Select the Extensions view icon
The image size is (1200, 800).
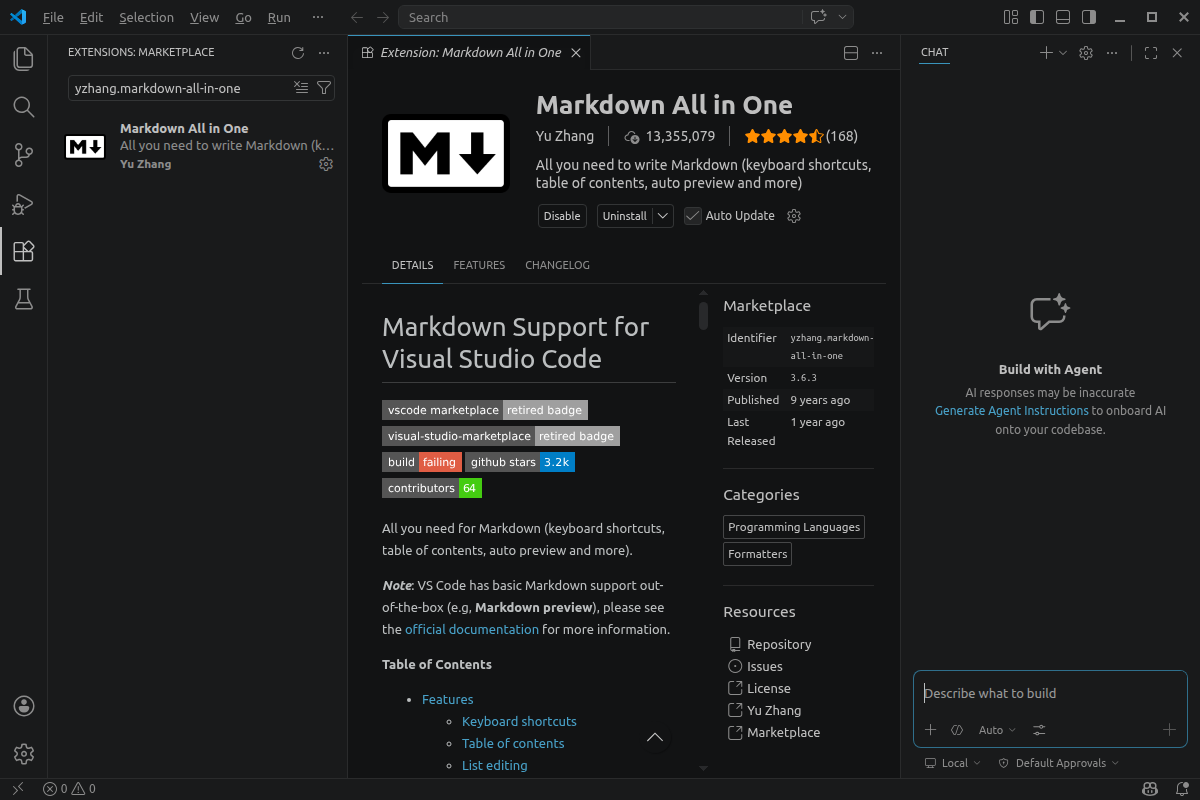(23, 251)
